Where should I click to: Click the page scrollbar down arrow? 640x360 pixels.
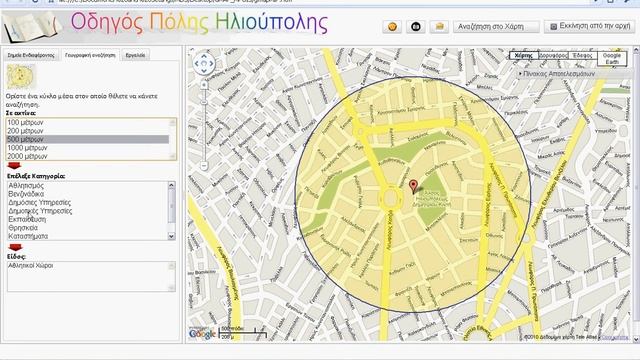click(x=636, y=339)
